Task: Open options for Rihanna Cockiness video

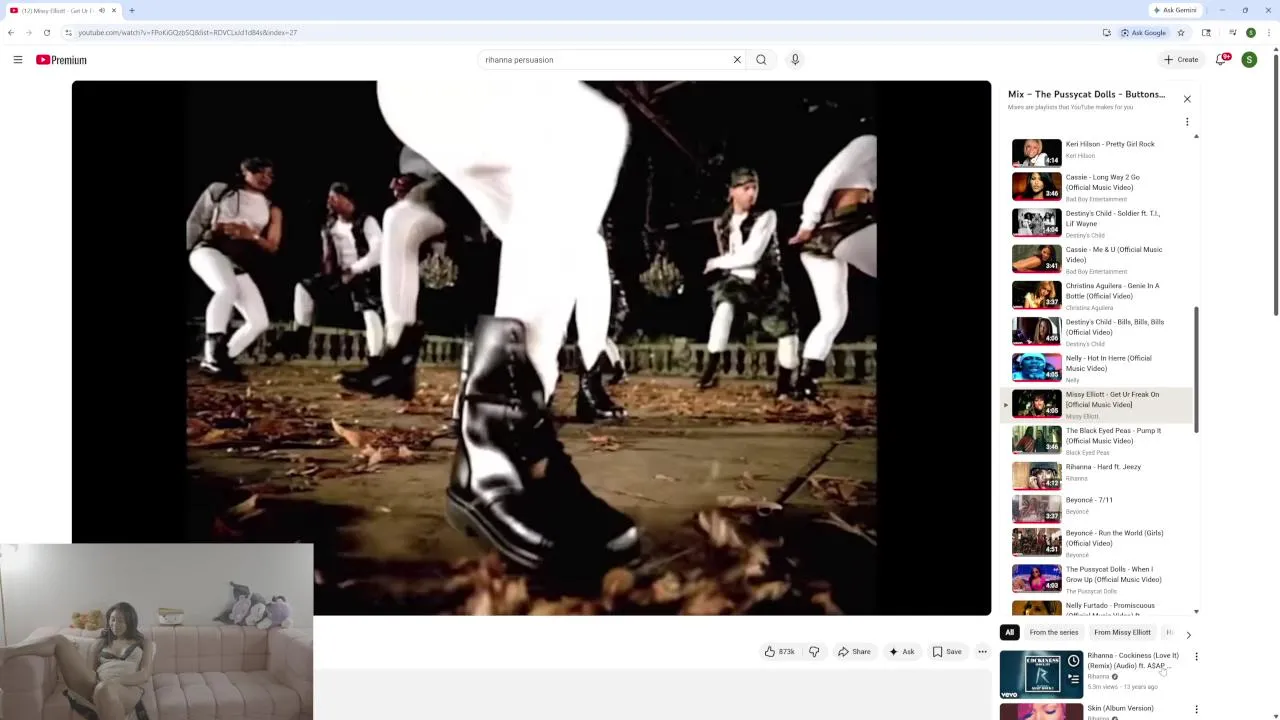Action: 1196,657
